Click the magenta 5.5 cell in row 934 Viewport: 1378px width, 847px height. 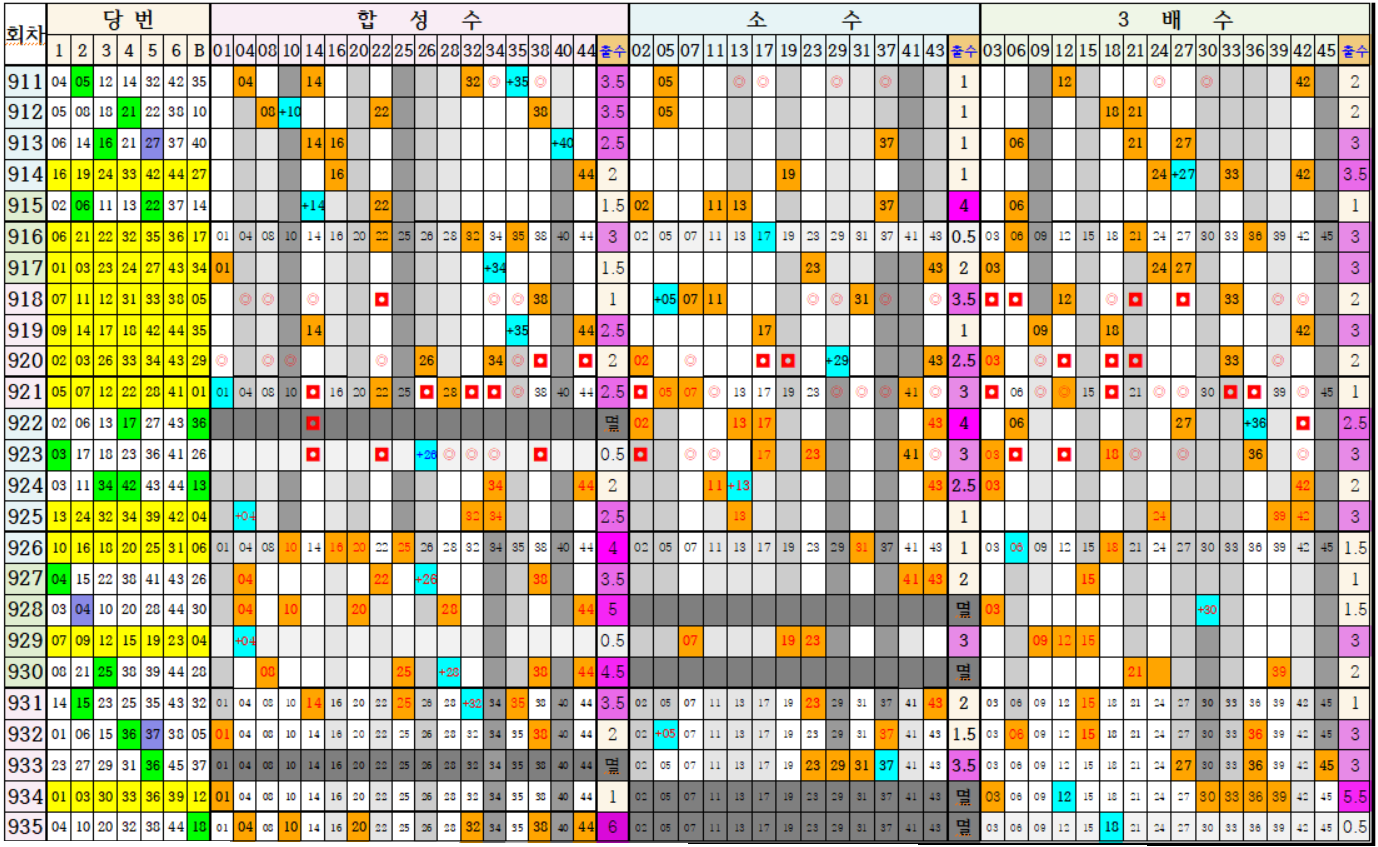pyautogui.click(x=1355, y=796)
